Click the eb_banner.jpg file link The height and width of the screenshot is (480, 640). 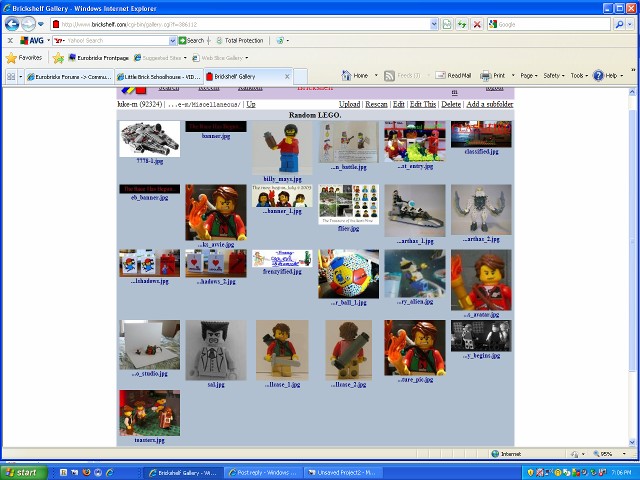(149, 198)
